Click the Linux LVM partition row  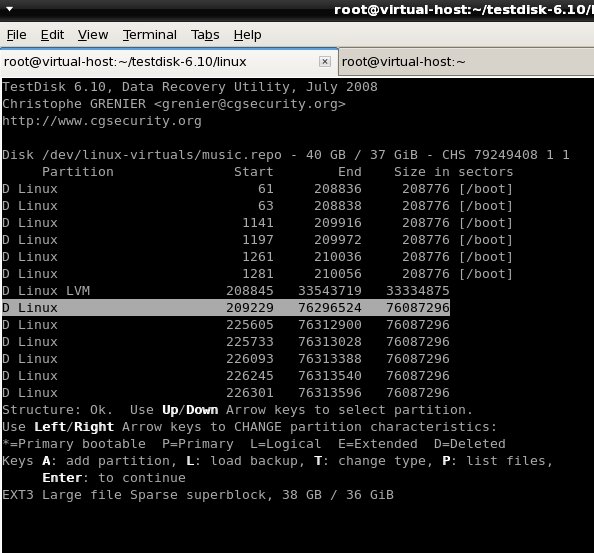coord(226,291)
